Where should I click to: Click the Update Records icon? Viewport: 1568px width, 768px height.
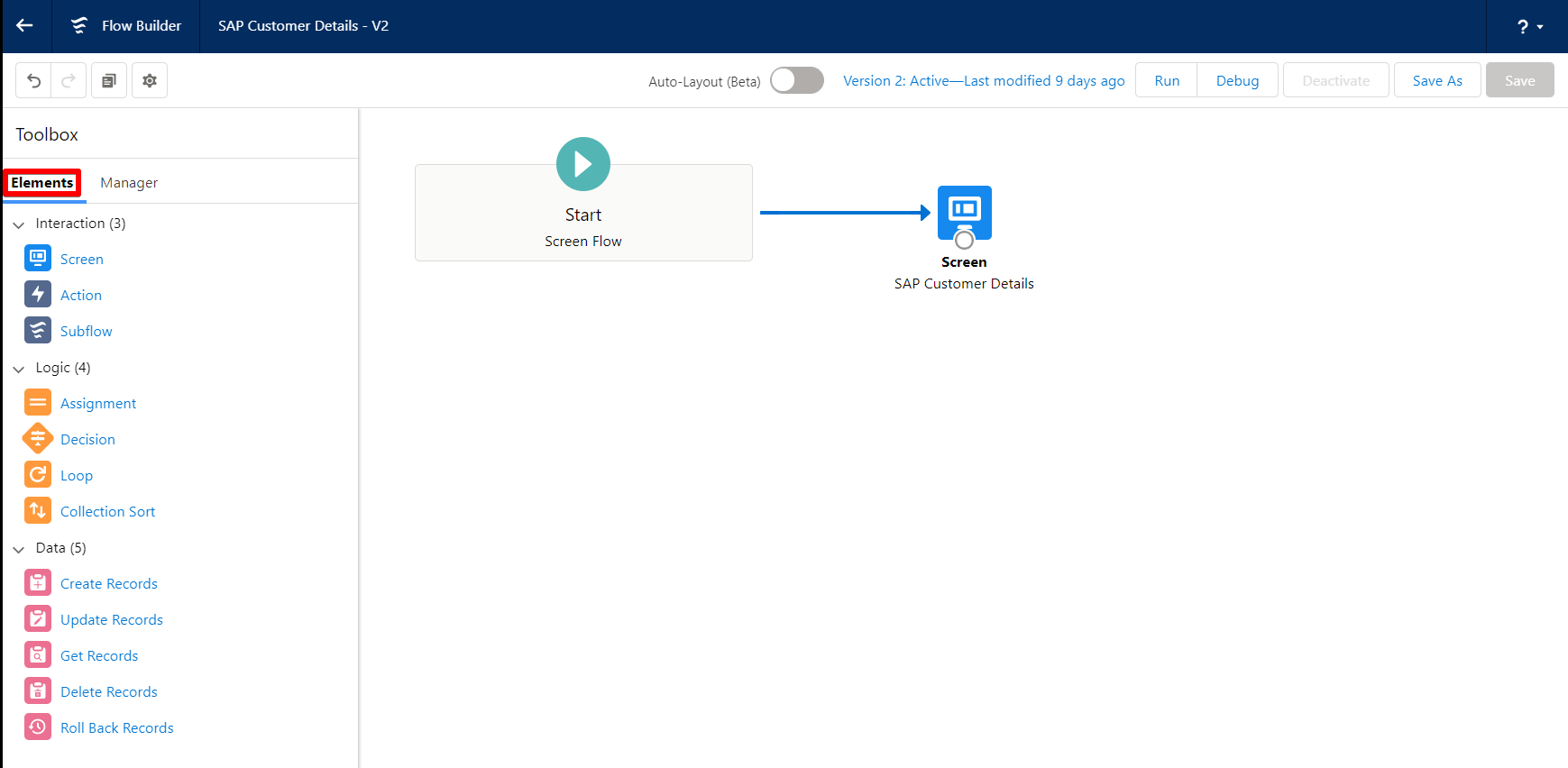click(x=38, y=619)
